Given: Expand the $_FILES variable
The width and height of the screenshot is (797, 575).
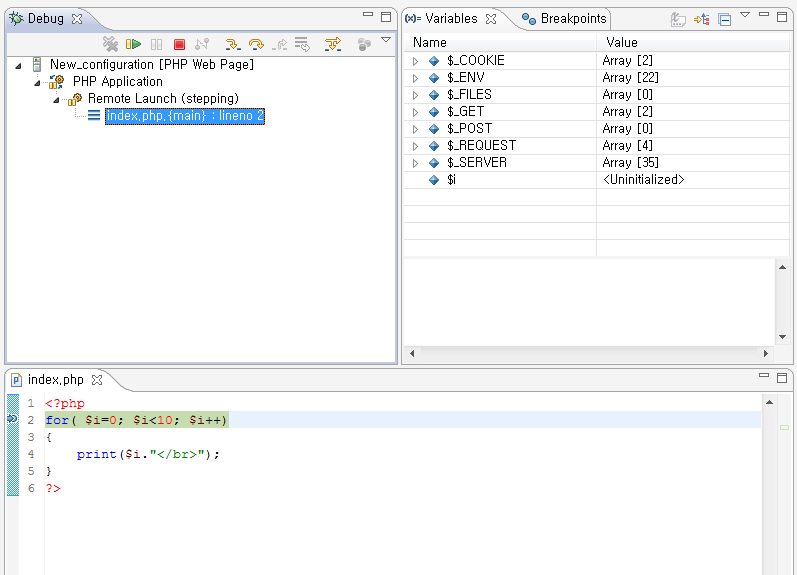Looking at the screenshot, I should (415, 95).
